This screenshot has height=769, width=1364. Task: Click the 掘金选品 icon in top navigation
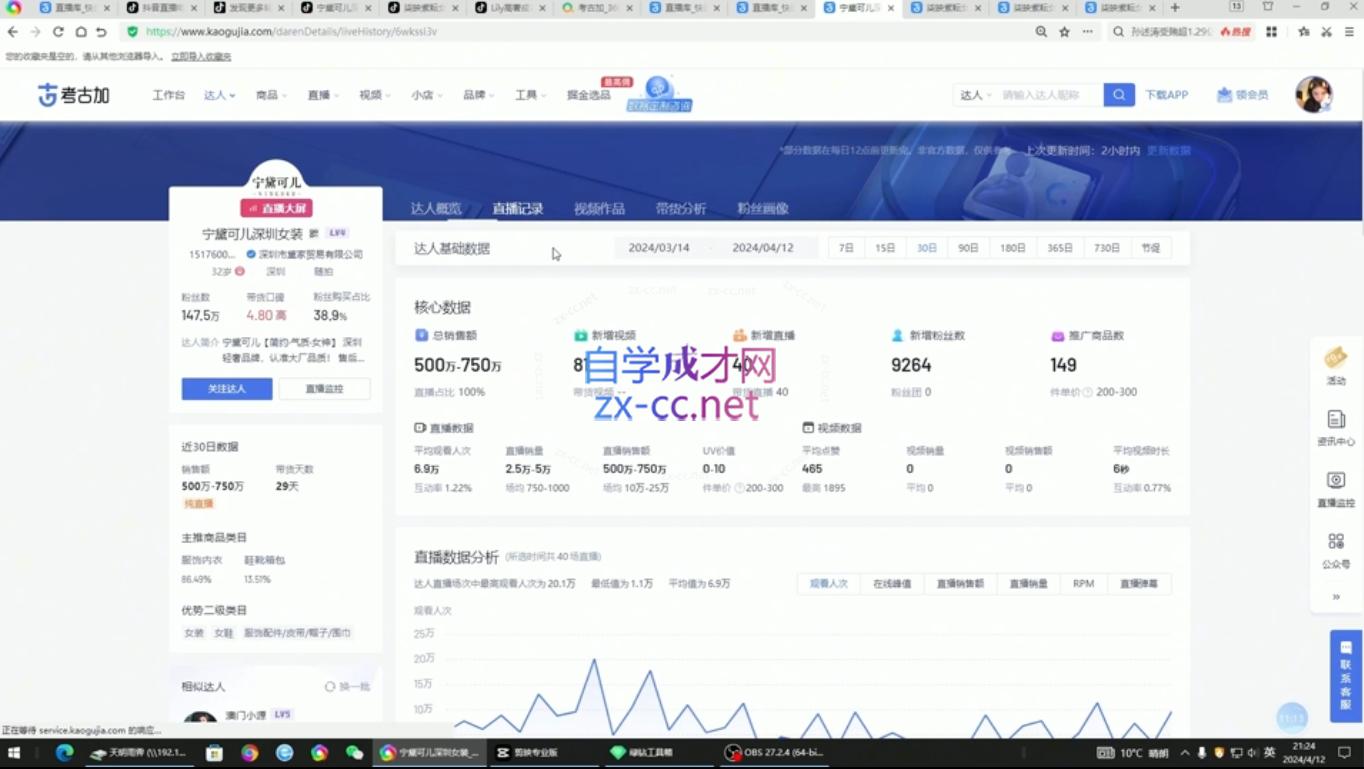[589, 95]
